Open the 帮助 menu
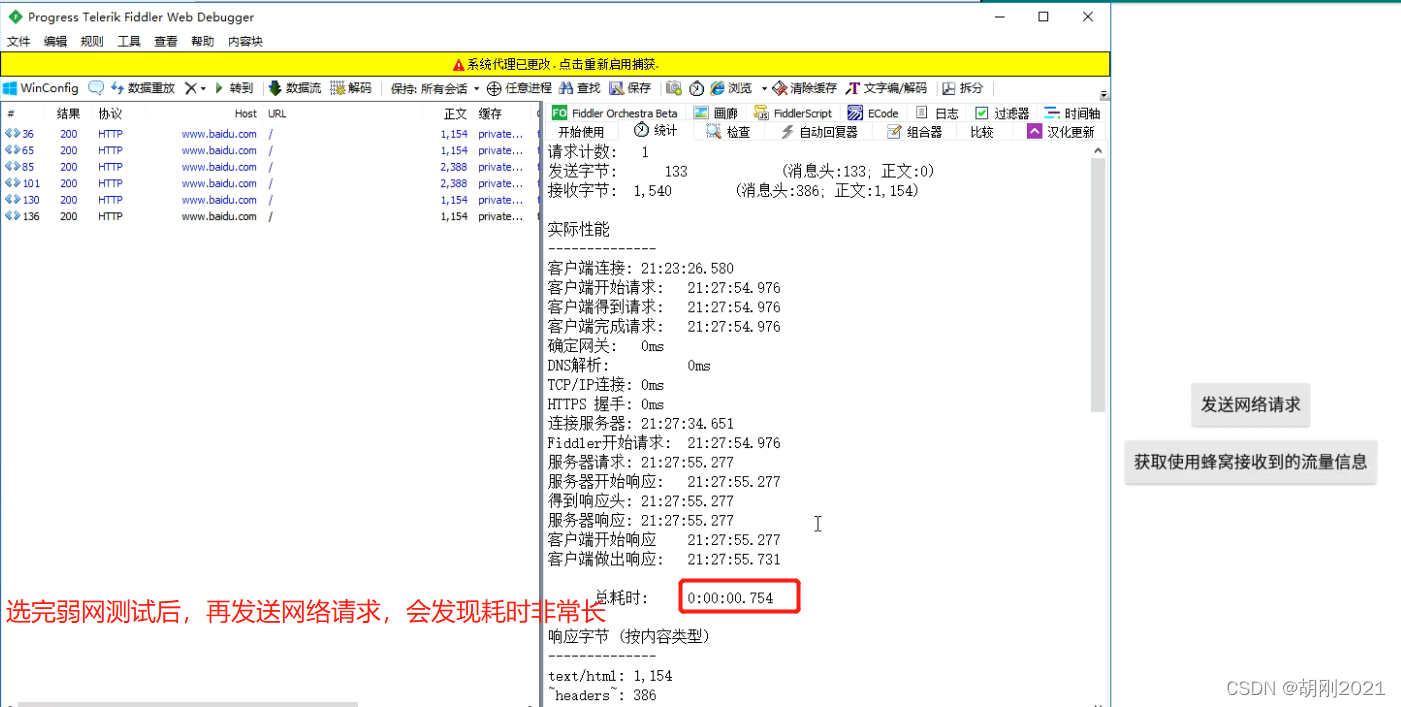The height and width of the screenshot is (707, 1401). tap(202, 41)
